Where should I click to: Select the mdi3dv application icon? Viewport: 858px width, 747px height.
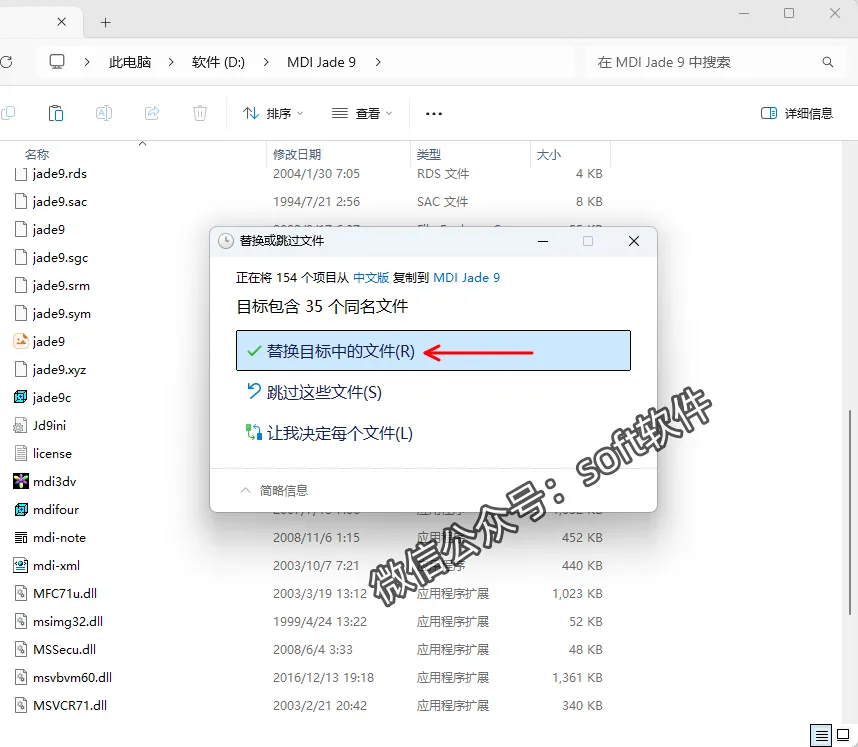(20, 482)
